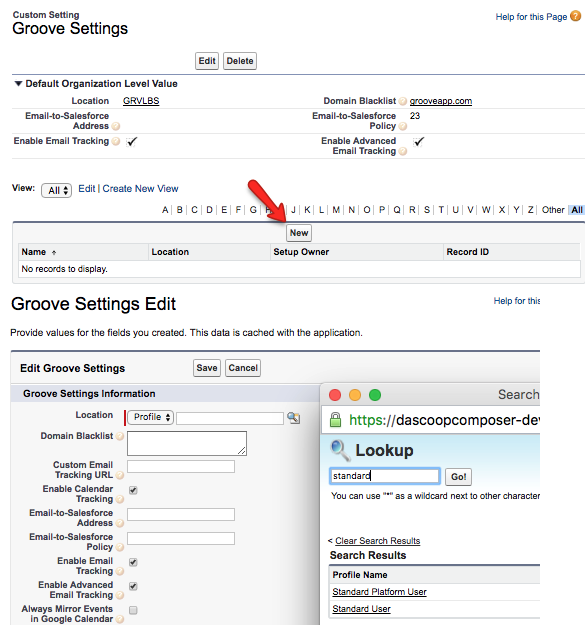The width and height of the screenshot is (585, 641).
Task: Click the Help for this Page link
Action: click(x=531, y=17)
